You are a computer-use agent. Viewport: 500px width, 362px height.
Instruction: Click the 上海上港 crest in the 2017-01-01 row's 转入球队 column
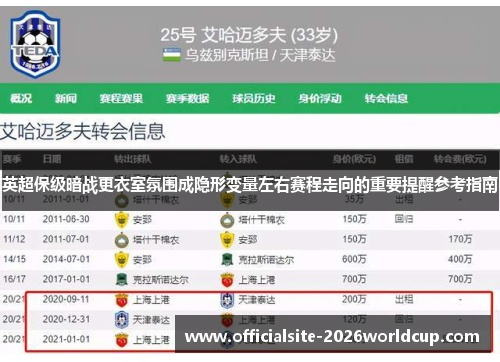tap(227, 280)
